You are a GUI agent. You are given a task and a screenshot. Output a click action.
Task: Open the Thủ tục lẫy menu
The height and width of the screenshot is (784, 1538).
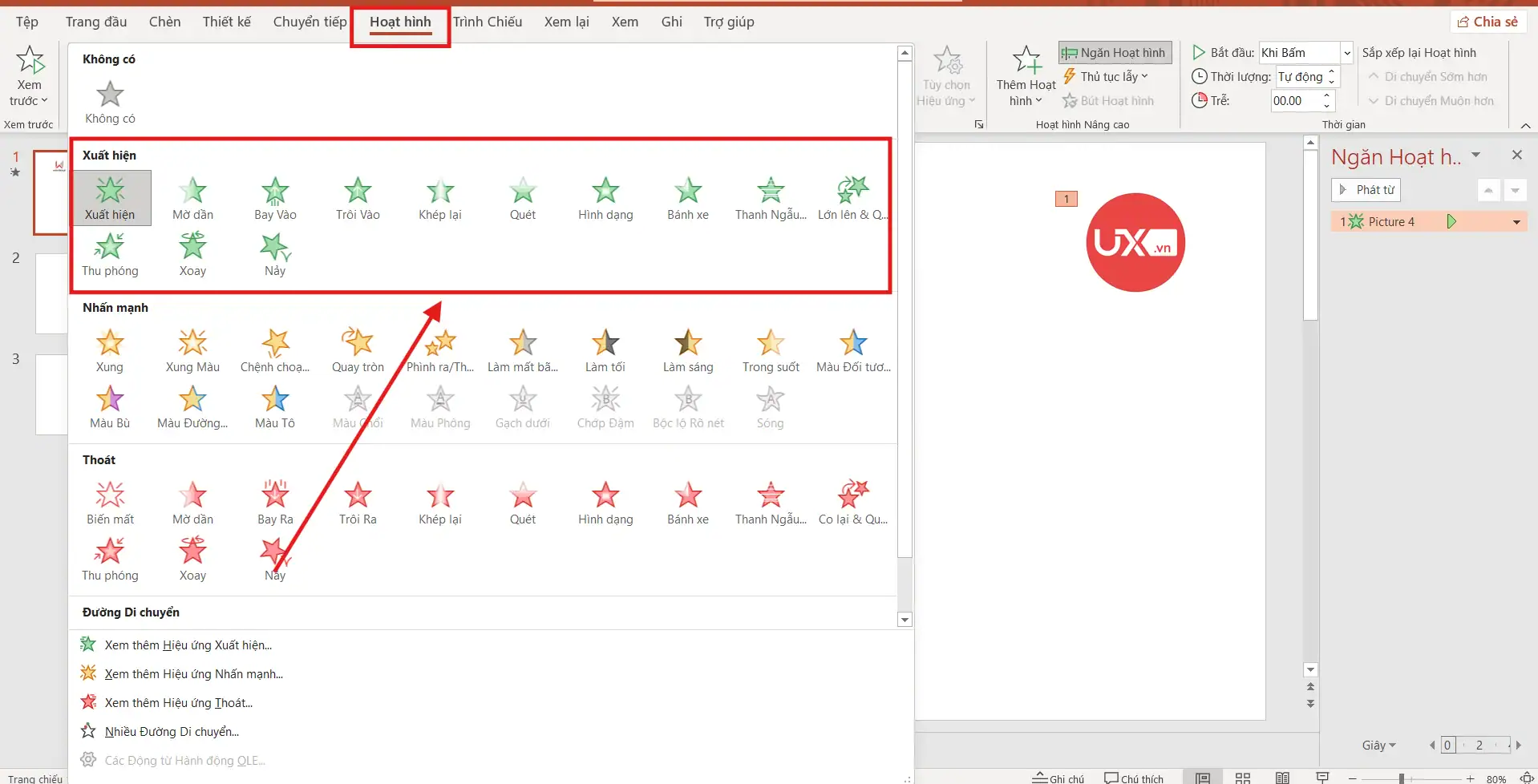[x=1107, y=77]
